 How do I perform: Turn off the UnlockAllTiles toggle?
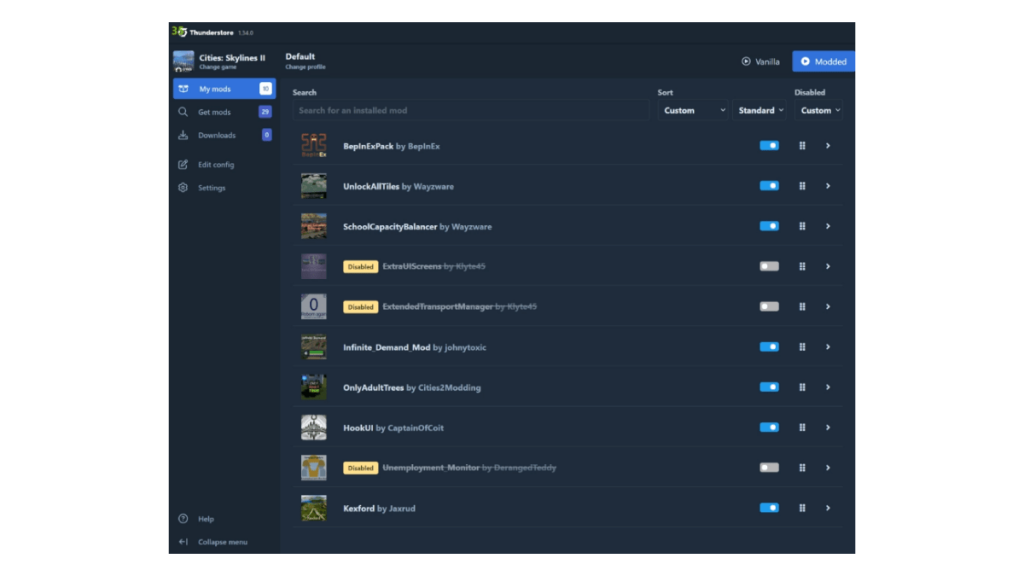pyautogui.click(x=769, y=186)
